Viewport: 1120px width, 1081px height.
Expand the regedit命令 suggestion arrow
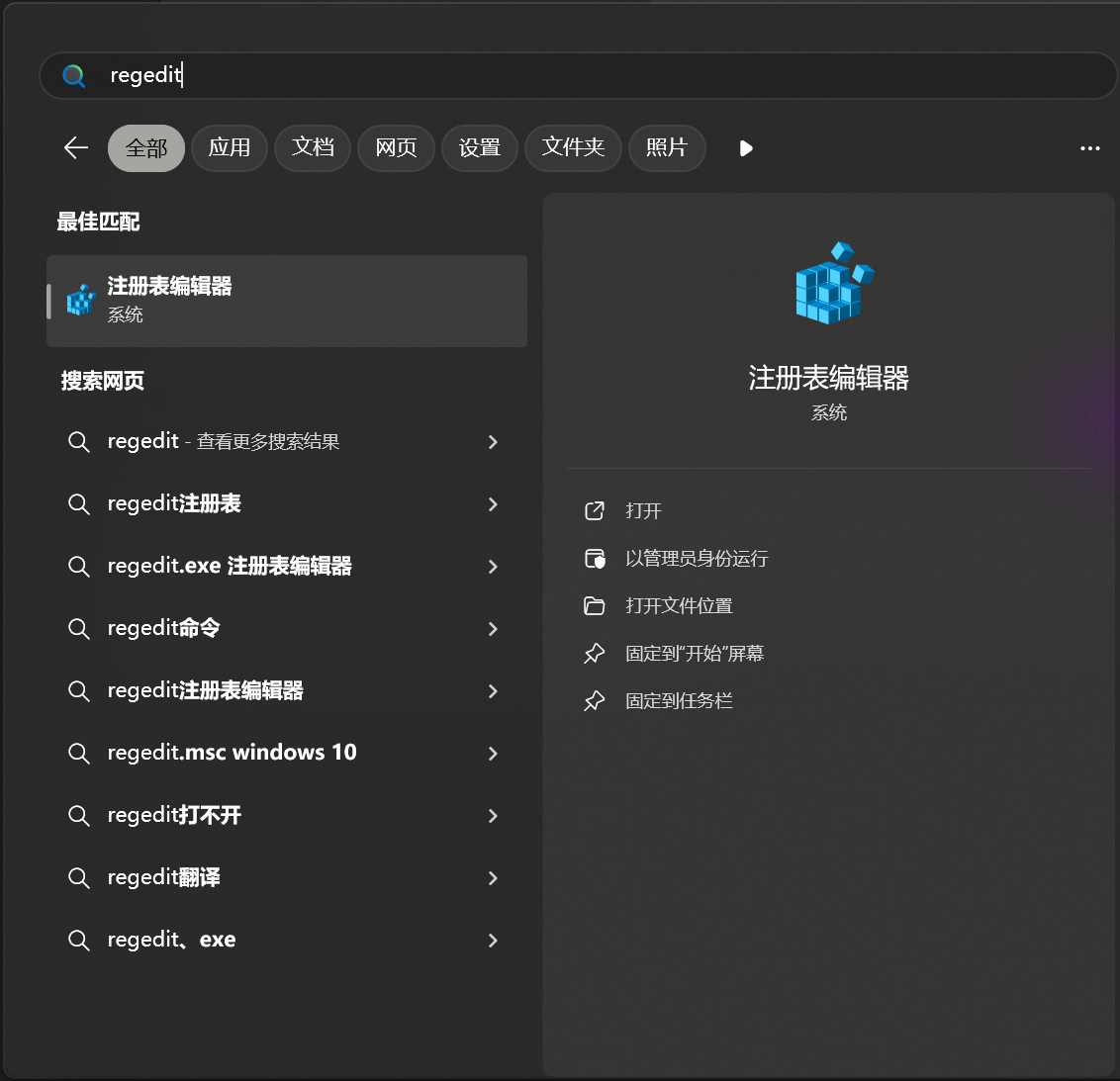coord(493,629)
